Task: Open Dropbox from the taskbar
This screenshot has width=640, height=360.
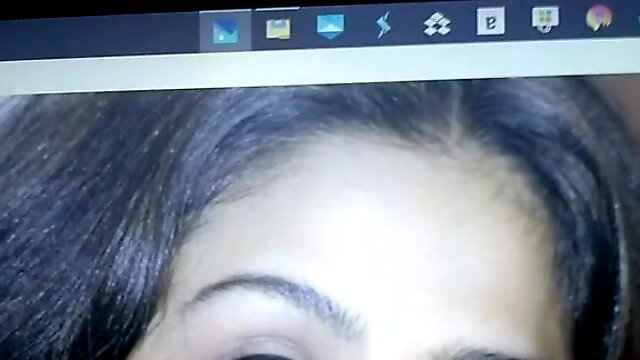Action: coord(436,24)
